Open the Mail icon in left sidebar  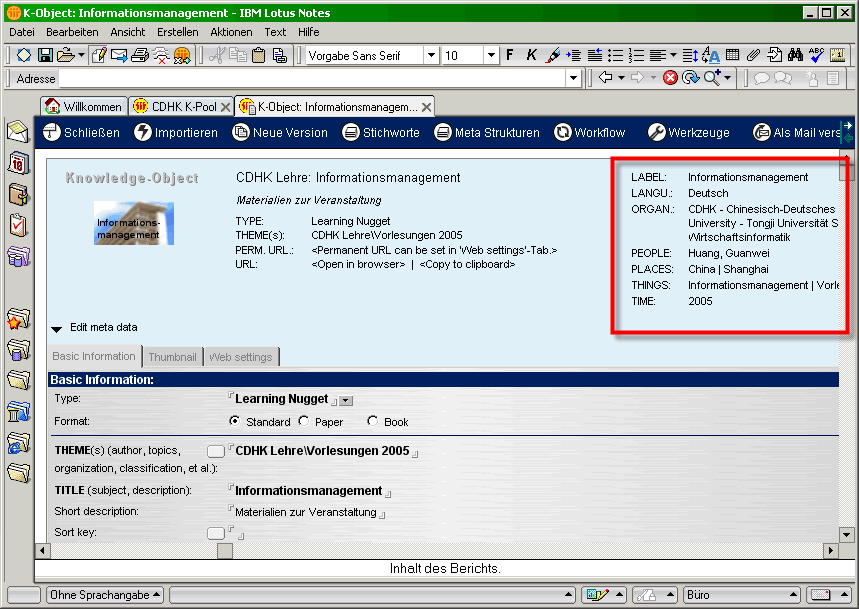tap(18, 131)
